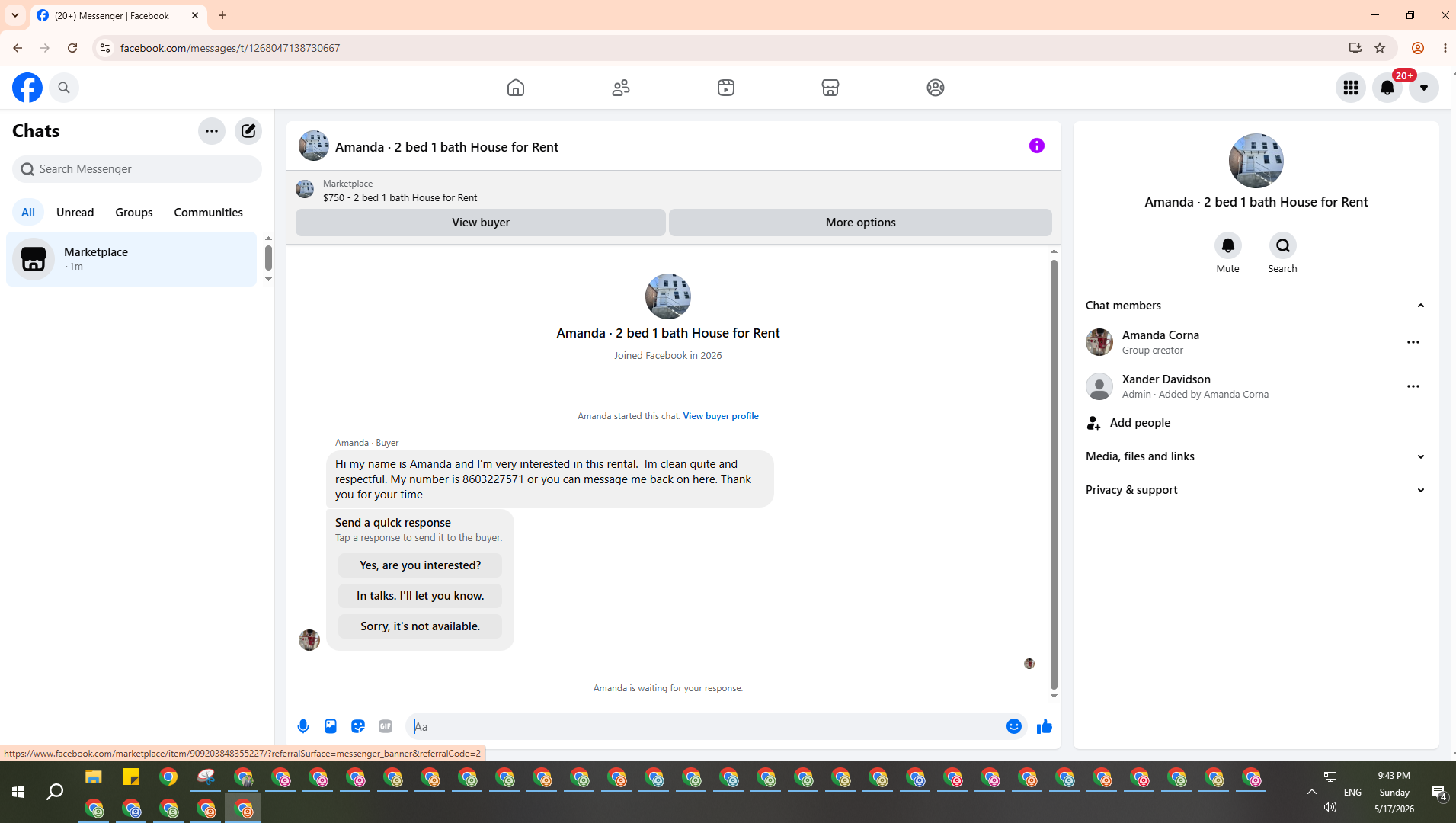1456x823 pixels.
Task: Open the View buyer profile link
Action: (x=721, y=416)
